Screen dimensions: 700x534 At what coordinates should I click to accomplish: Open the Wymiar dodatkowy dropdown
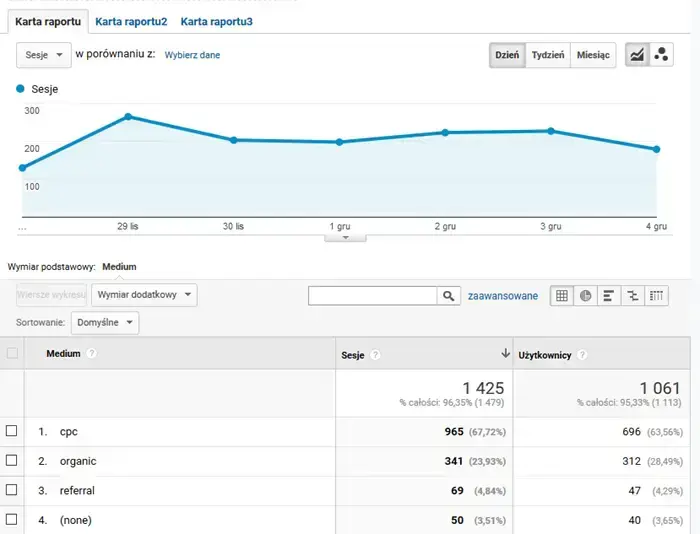[x=144, y=295]
